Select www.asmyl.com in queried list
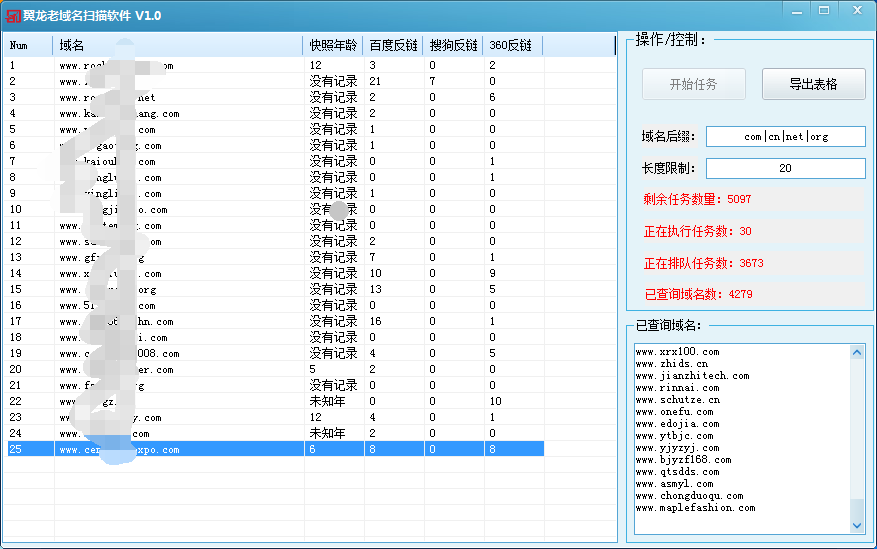The image size is (877, 549). click(675, 484)
